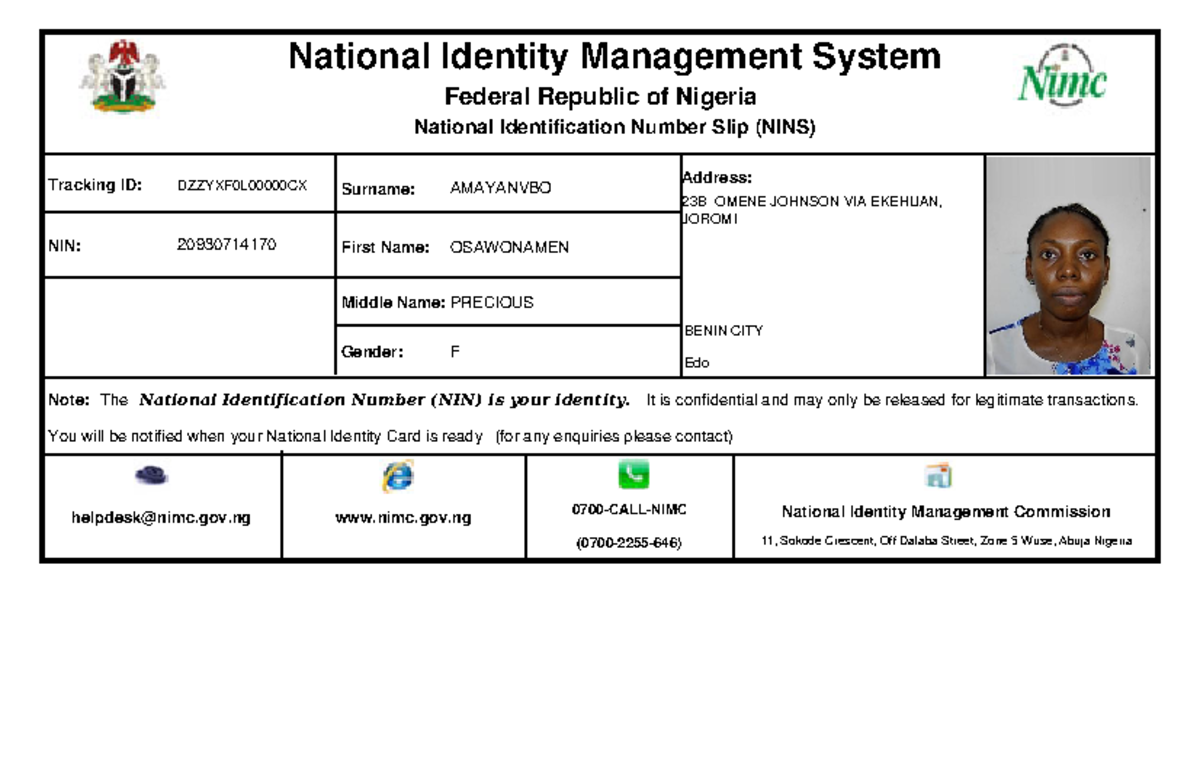
Task: Open the www.nimc.gov.ng website link
Action: 402,518
